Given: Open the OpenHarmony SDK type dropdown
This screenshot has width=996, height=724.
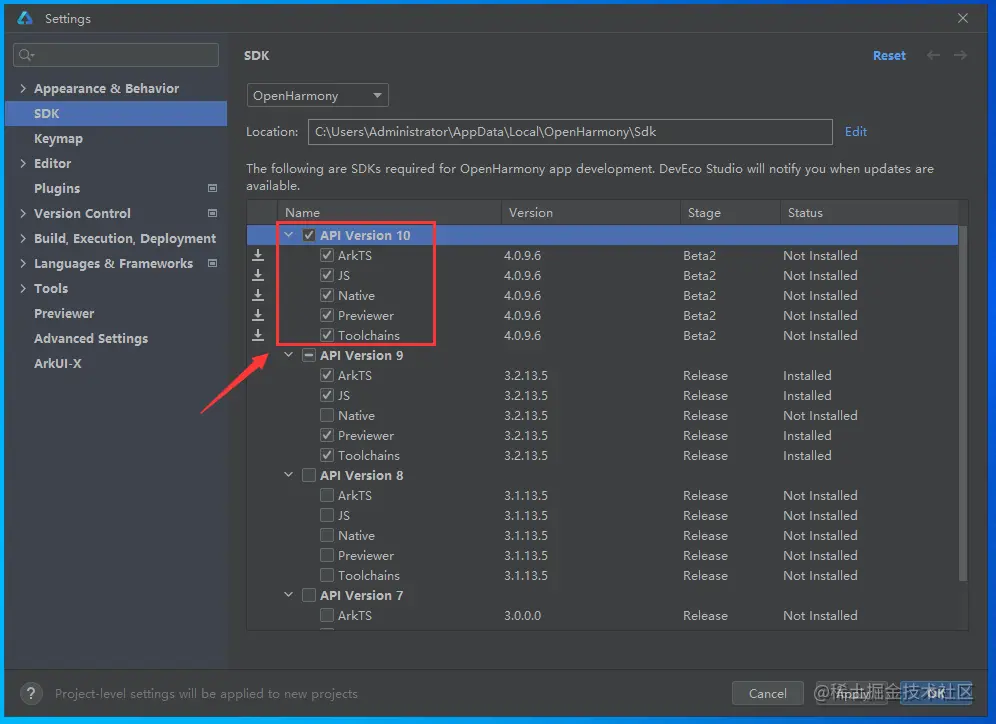Looking at the screenshot, I should point(317,95).
